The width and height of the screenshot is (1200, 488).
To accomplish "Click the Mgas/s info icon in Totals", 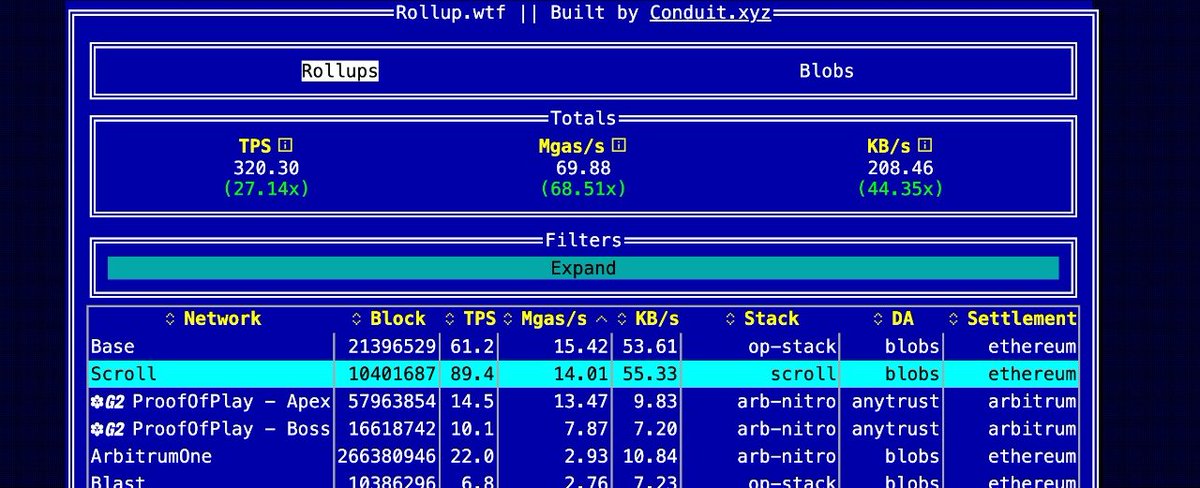I will coord(619,145).
